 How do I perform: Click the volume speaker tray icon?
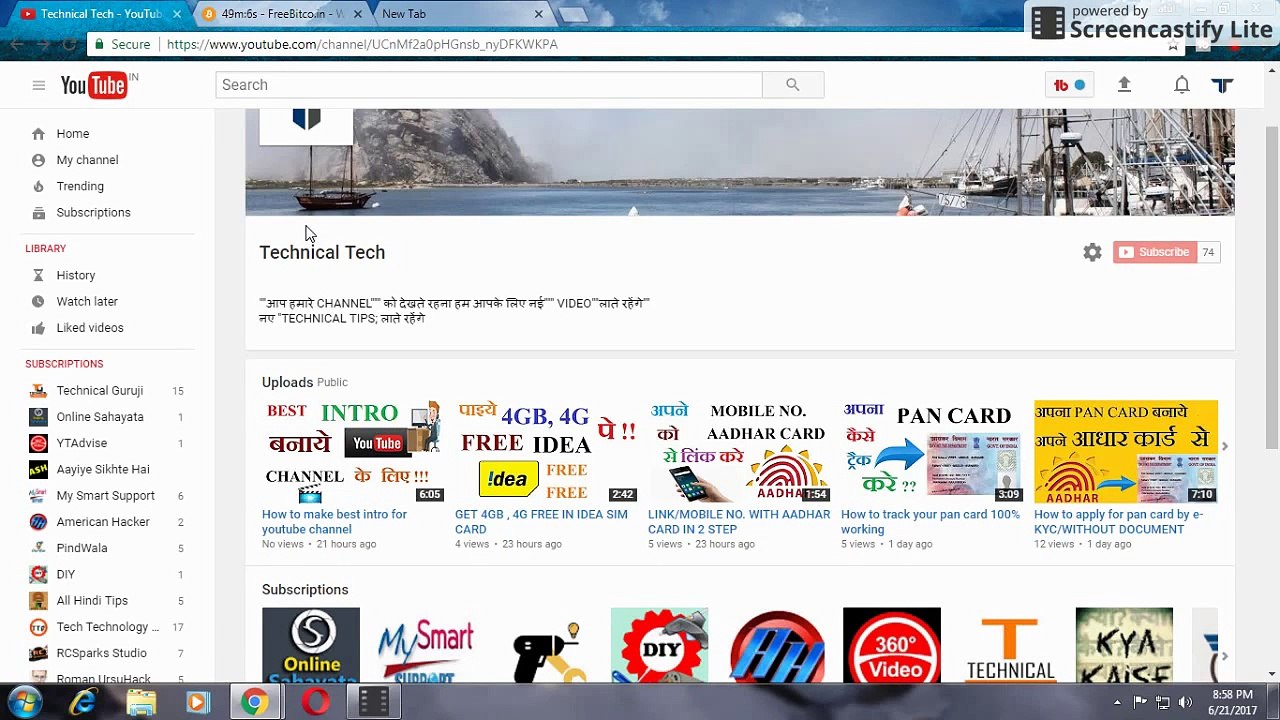click(1186, 702)
